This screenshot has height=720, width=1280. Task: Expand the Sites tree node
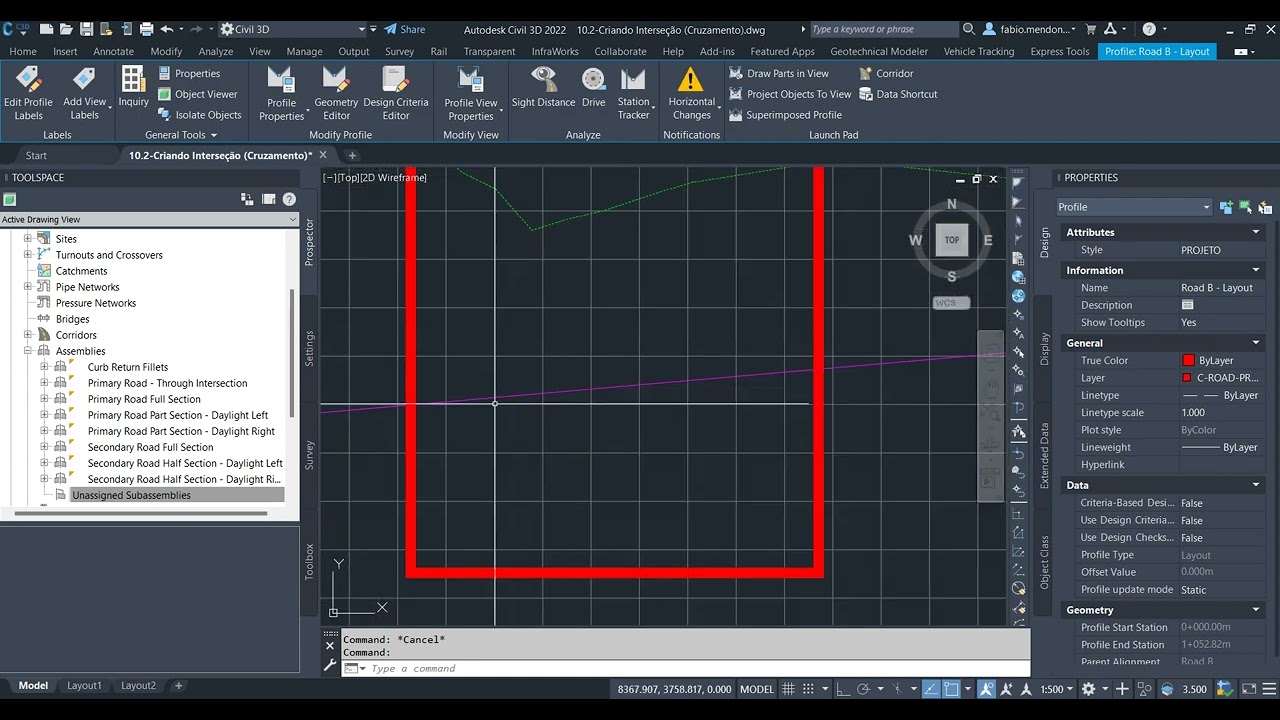28,239
